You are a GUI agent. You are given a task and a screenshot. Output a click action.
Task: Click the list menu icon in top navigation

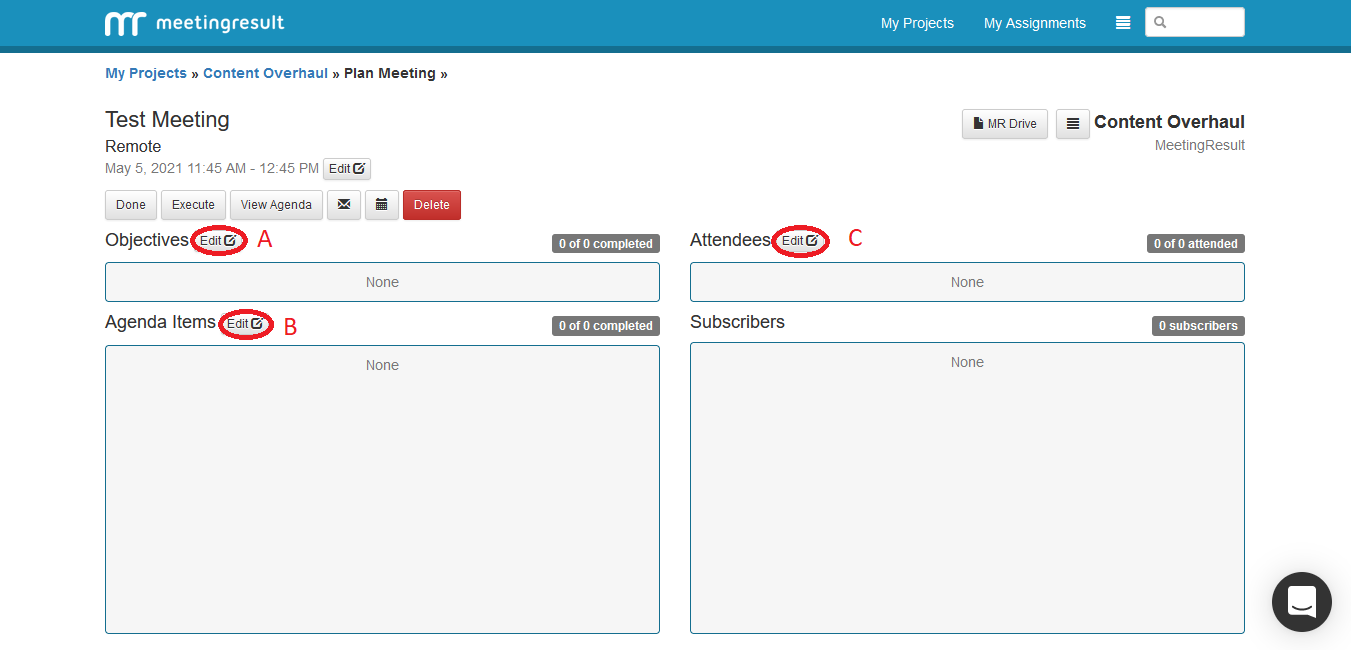tap(1123, 23)
